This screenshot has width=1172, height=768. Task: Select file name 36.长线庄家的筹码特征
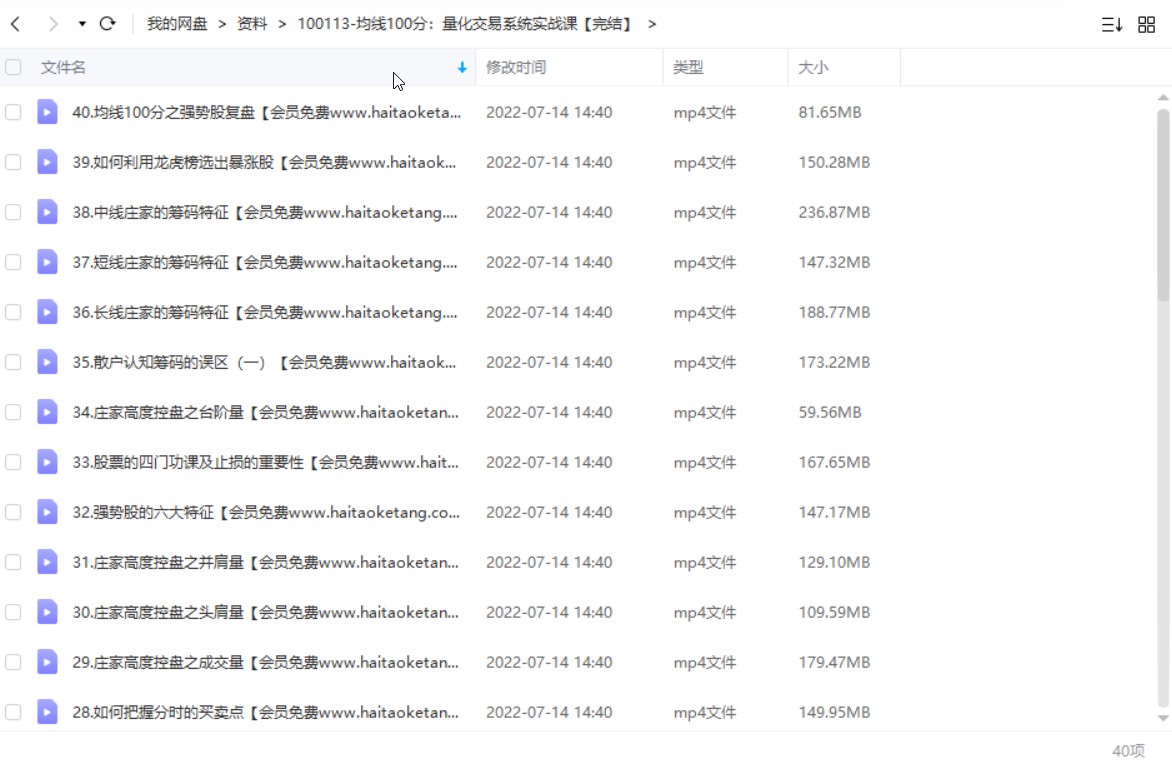pyautogui.click(x=265, y=313)
